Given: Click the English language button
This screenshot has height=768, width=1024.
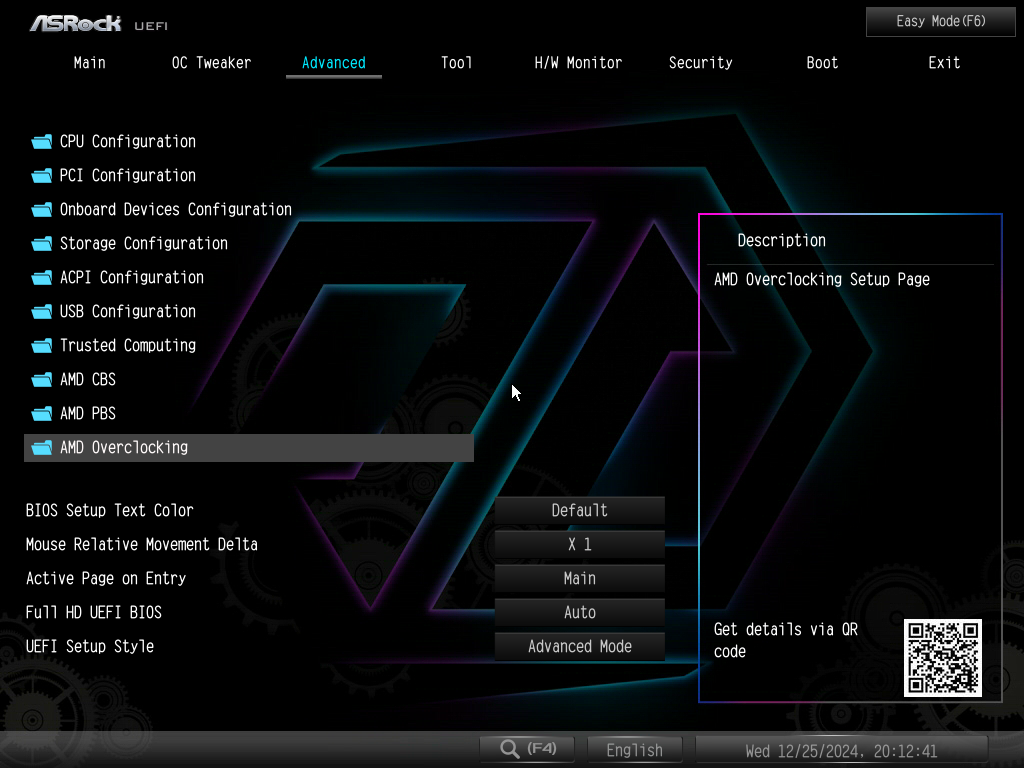Looking at the screenshot, I should 635,749.
